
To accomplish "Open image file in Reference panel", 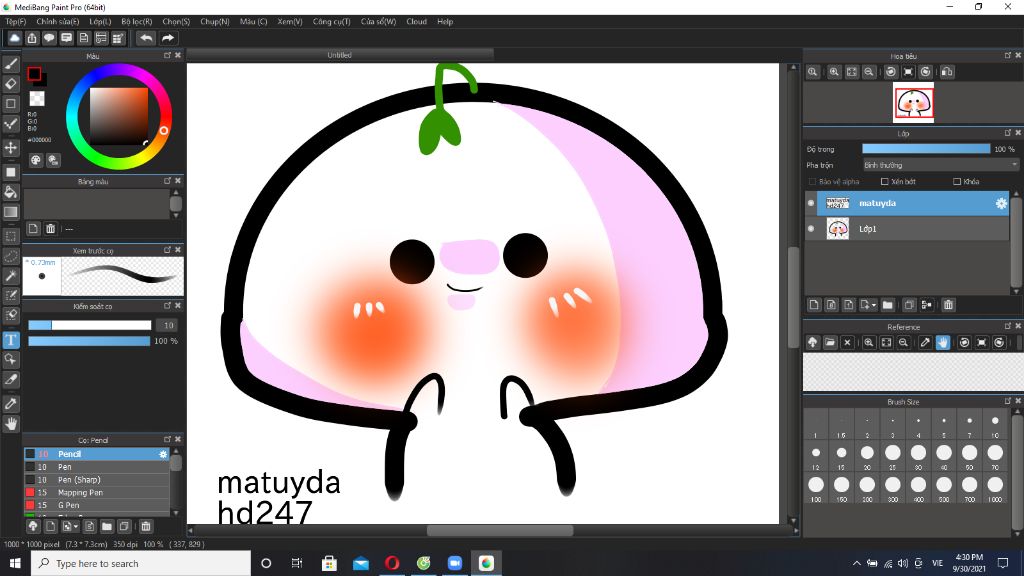I will tap(830, 342).
